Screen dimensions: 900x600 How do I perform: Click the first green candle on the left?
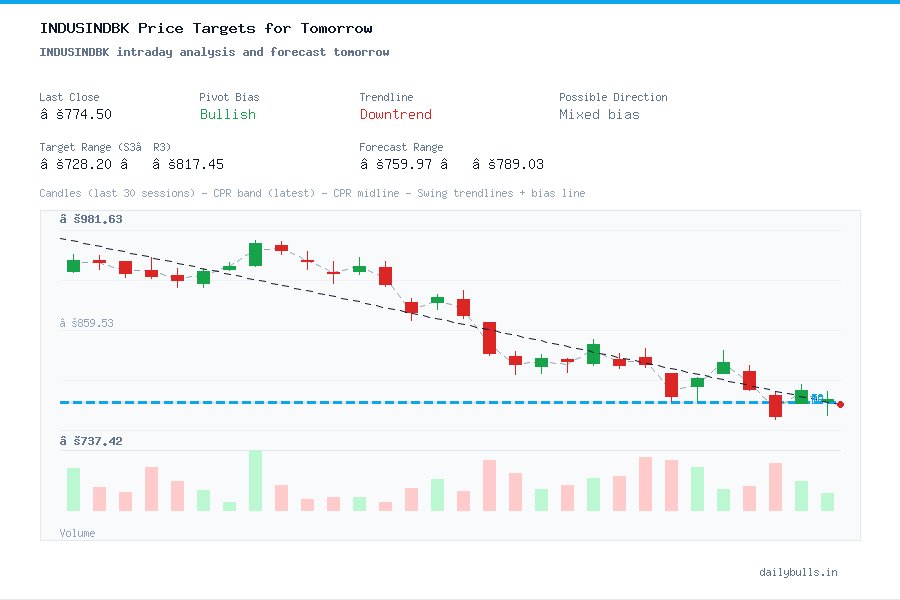[72, 265]
